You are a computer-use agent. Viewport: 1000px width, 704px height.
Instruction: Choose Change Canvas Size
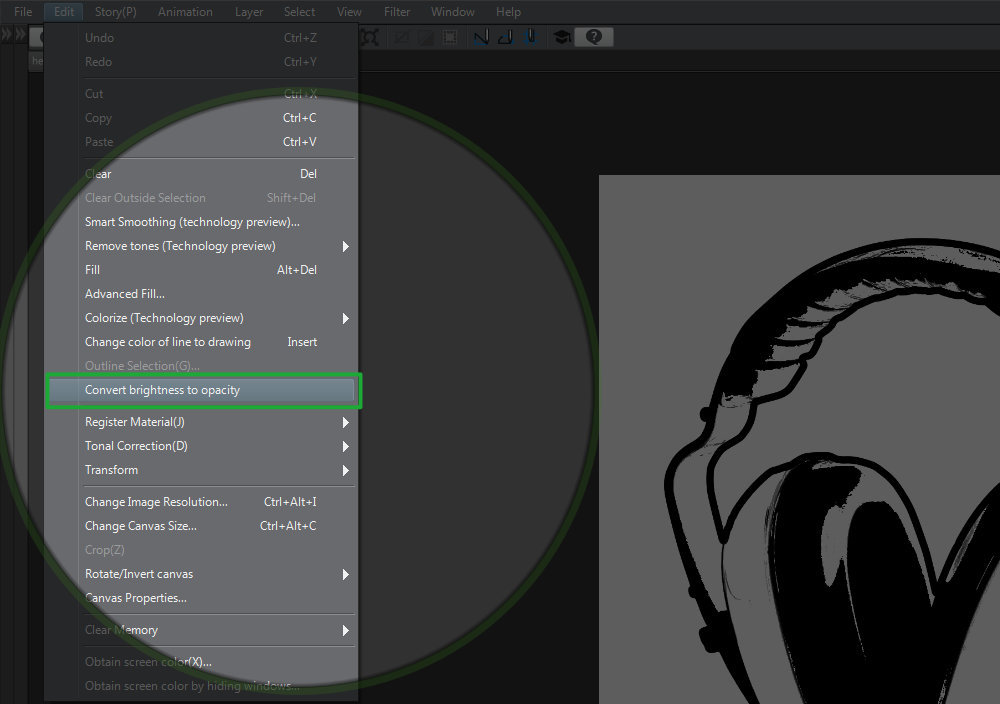click(x=141, y=526)
